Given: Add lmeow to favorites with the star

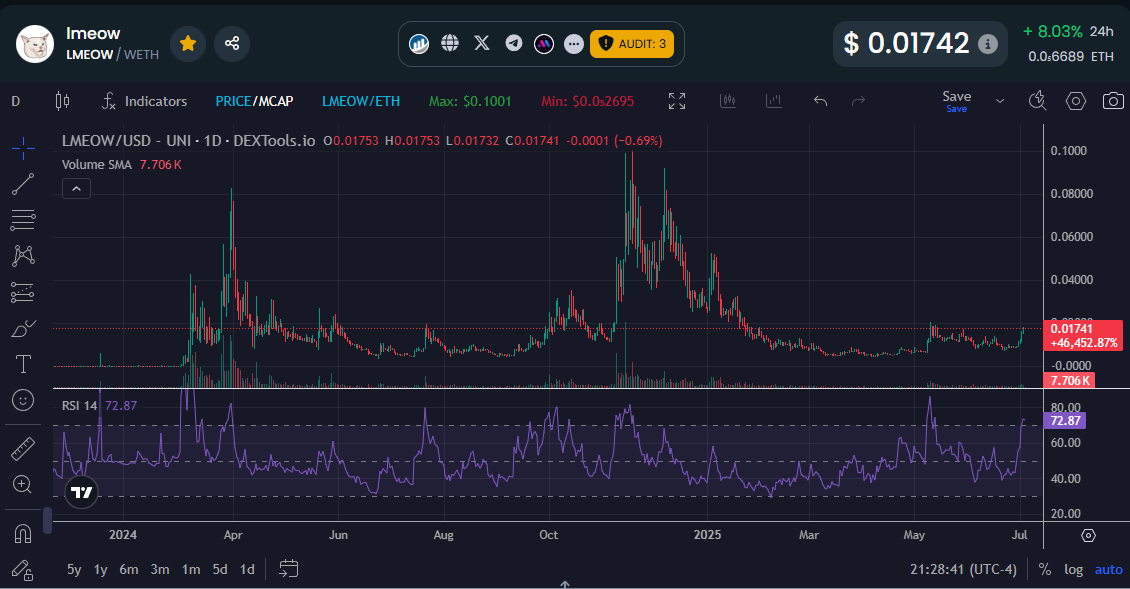Looking at the screenshot, I should point(188,43).
